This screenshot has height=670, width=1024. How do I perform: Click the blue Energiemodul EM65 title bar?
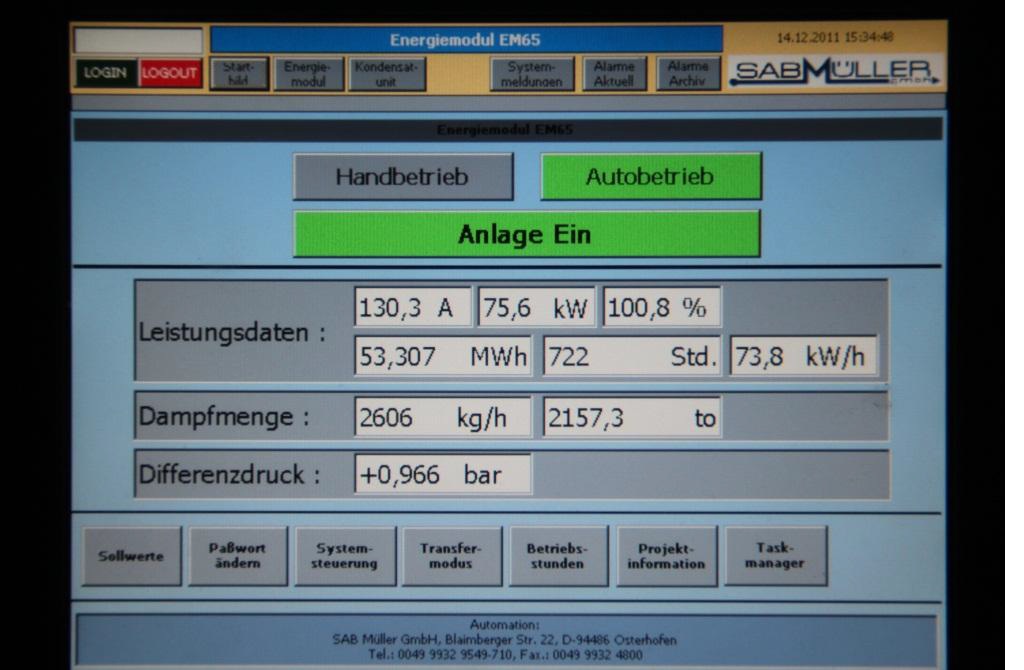[x=466, y=40]
